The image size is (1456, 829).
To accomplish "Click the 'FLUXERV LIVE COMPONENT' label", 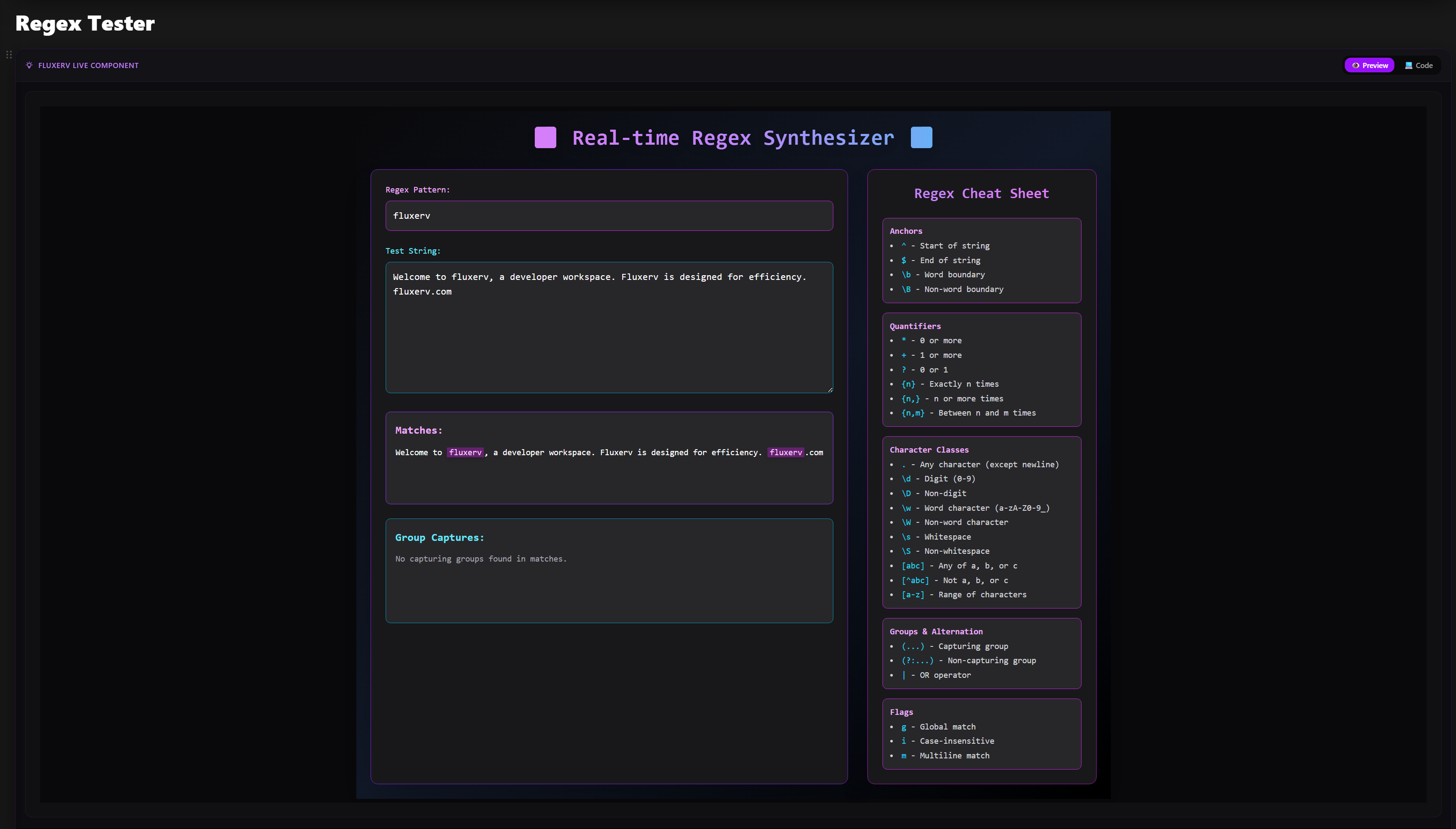I will tap(88, 65).
